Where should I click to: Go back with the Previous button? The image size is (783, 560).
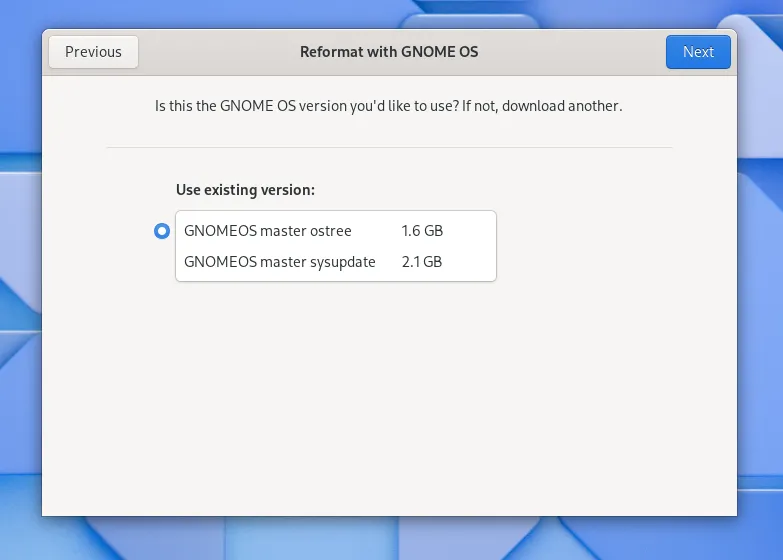point(93,52)
